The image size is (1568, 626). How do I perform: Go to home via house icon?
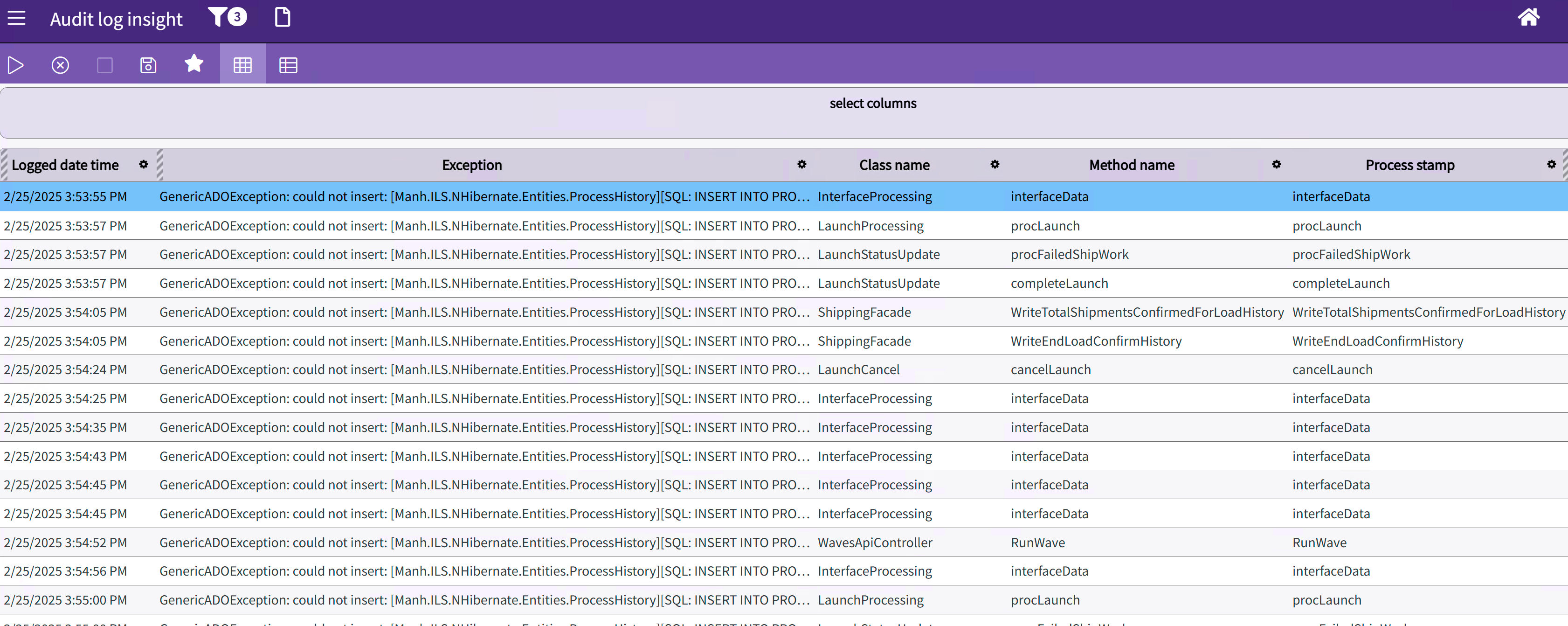click(1528, 17)
